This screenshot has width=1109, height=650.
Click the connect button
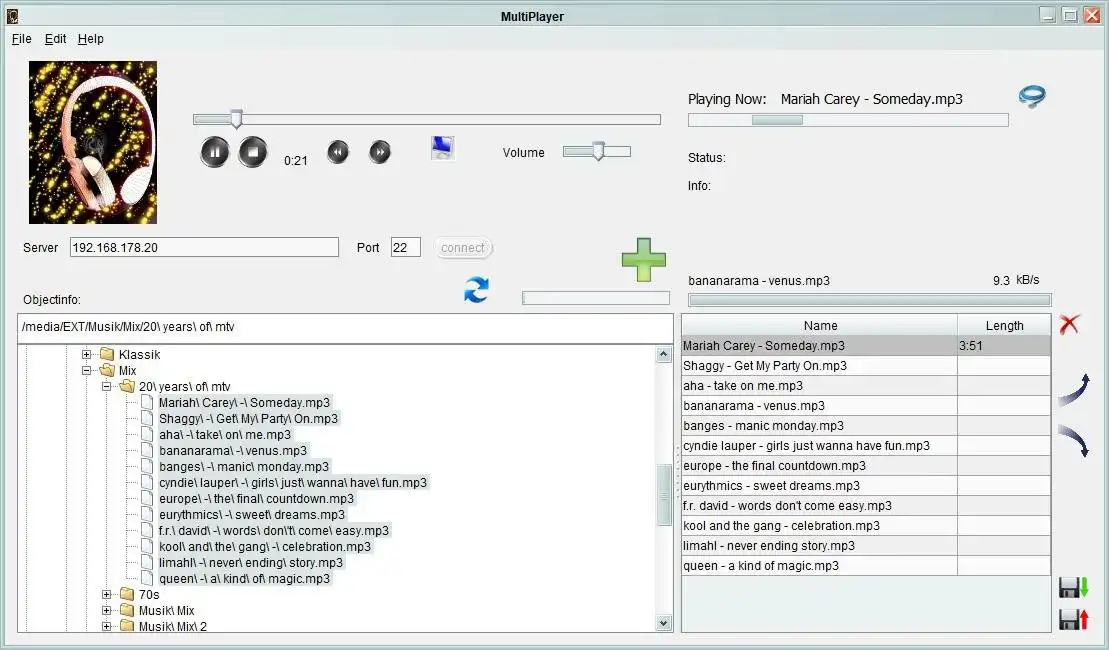pyautogui.click(x=463, y=248)
